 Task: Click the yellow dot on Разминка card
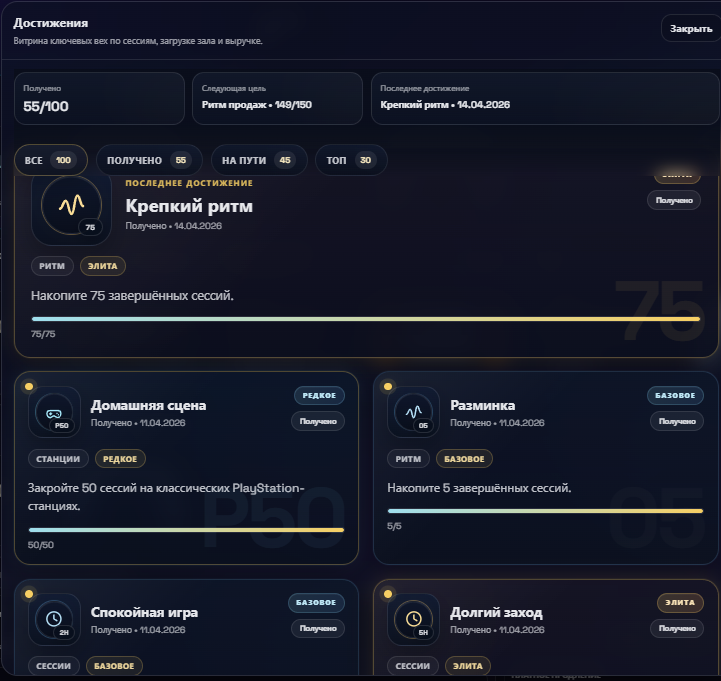[x=388, y=386]
